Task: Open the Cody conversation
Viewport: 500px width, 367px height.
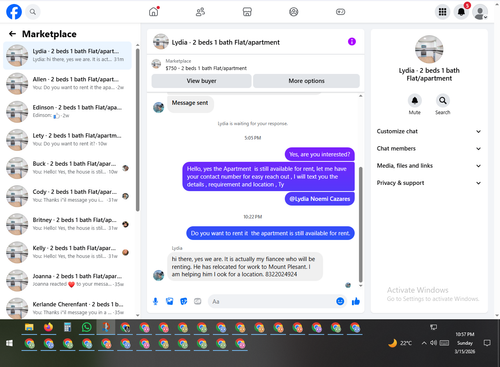Action: coord(67,196)
